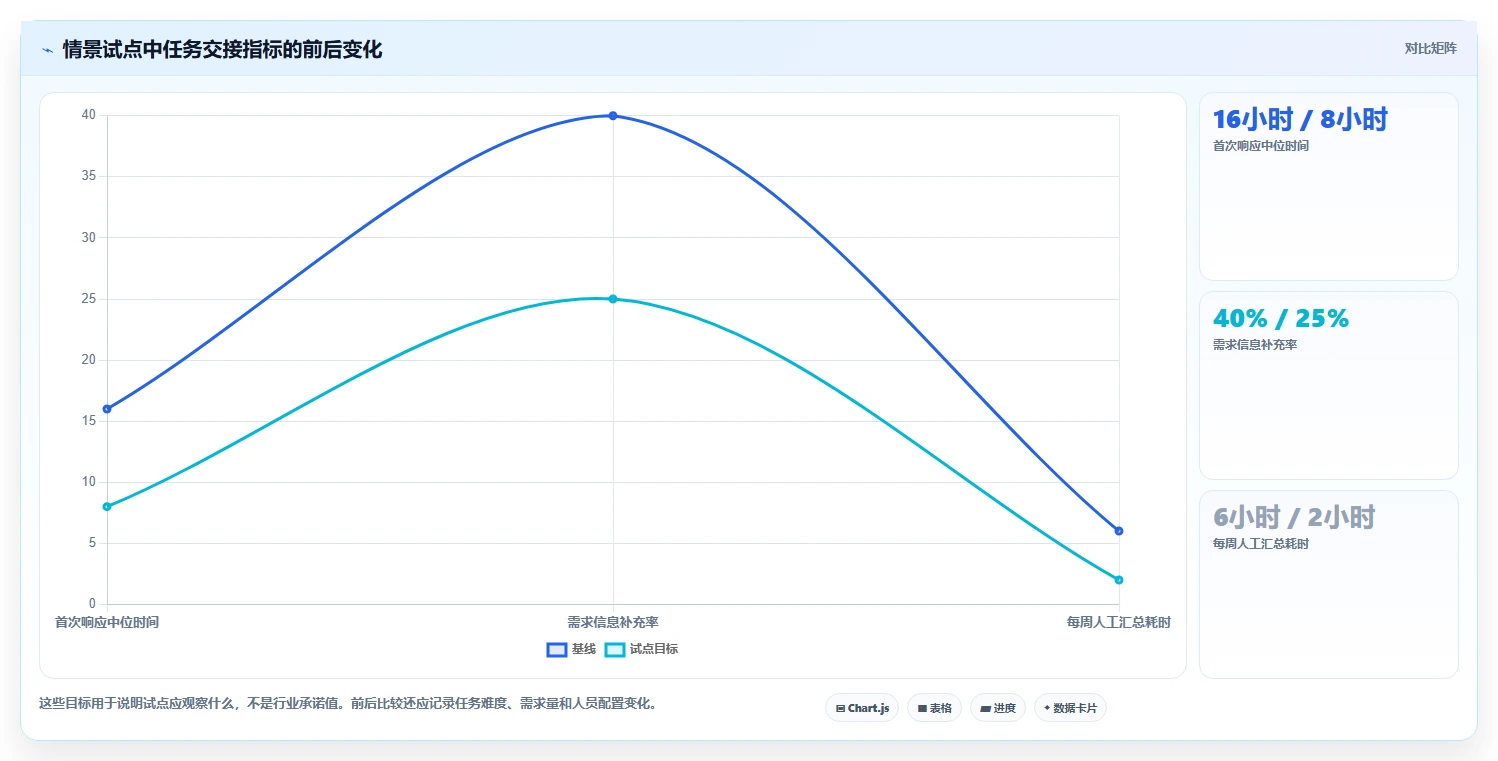
Task: Click the 每周人工汇总耗时 x-axis label
Action: tap(1119, 622)
